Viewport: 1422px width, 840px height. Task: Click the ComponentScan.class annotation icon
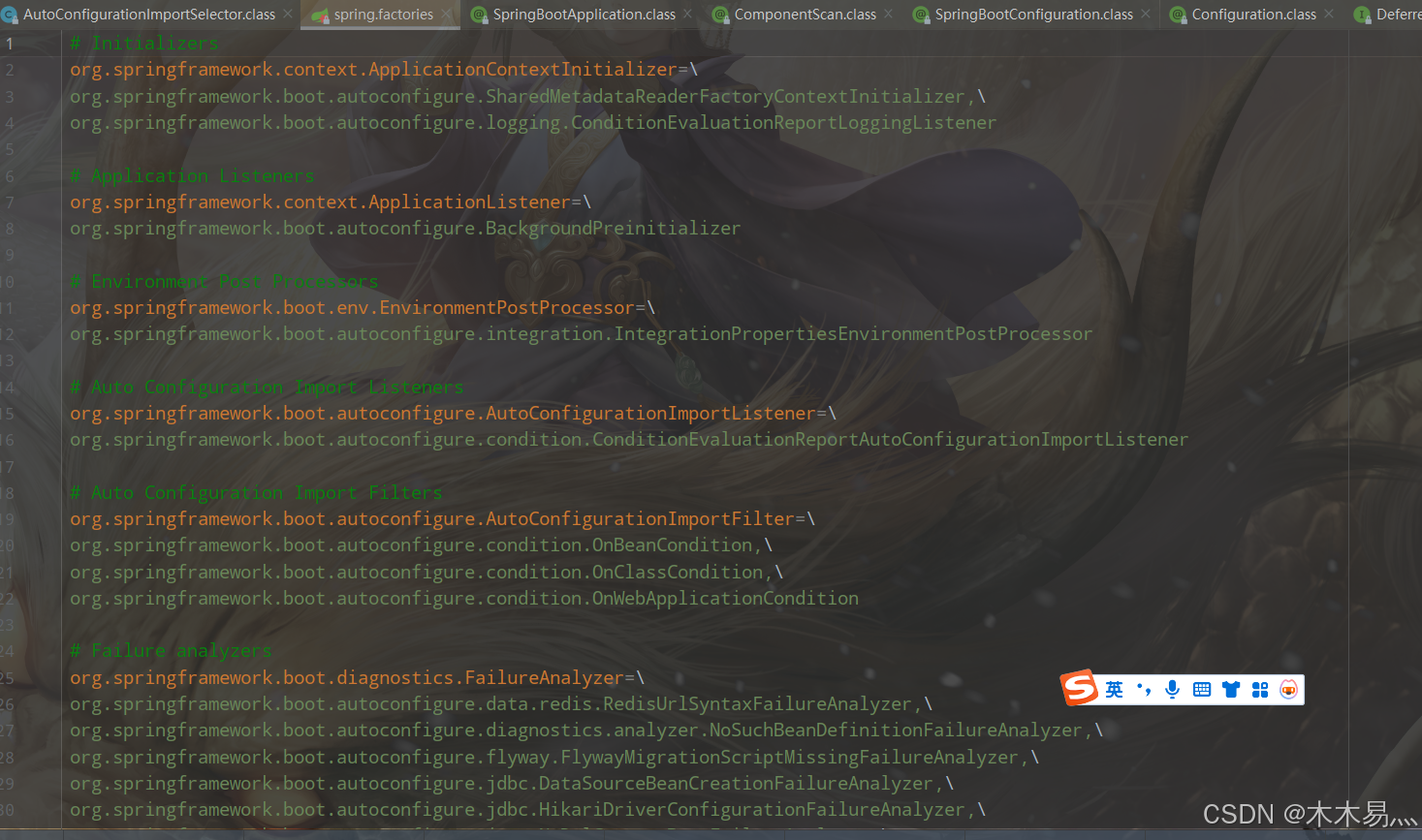click(x=720, y=15)
